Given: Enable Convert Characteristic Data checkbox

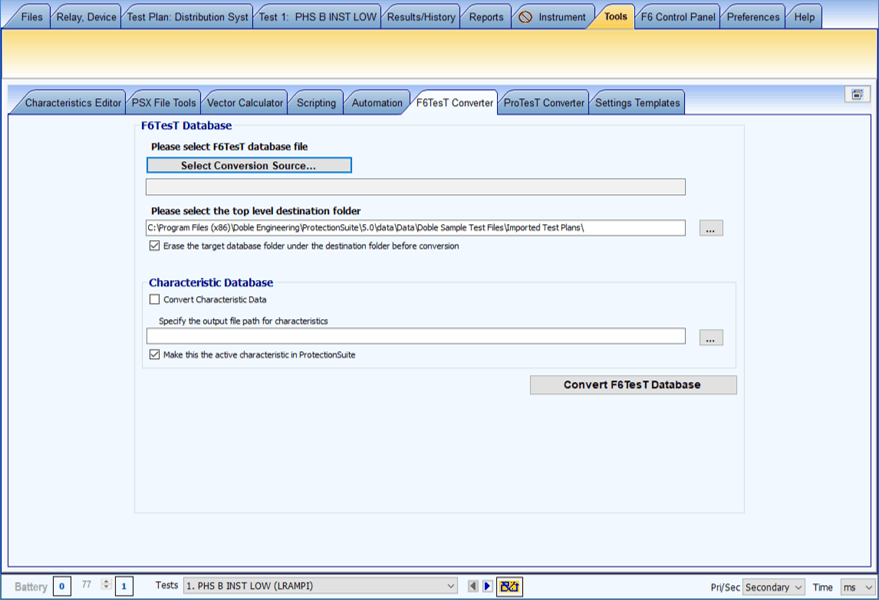Looking at the screenshot, I should 155,299.
